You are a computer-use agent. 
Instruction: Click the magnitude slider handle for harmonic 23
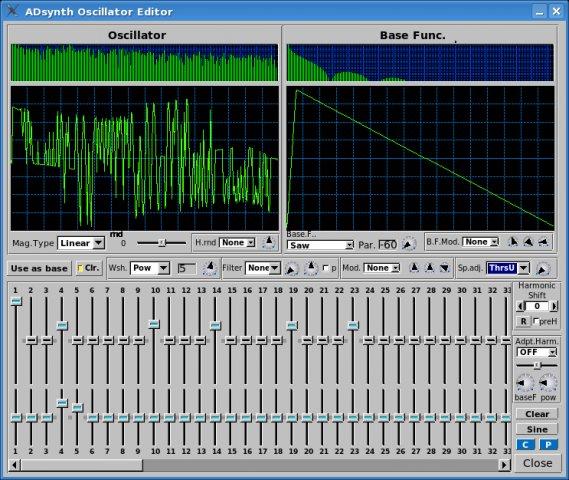click(353, 325)
